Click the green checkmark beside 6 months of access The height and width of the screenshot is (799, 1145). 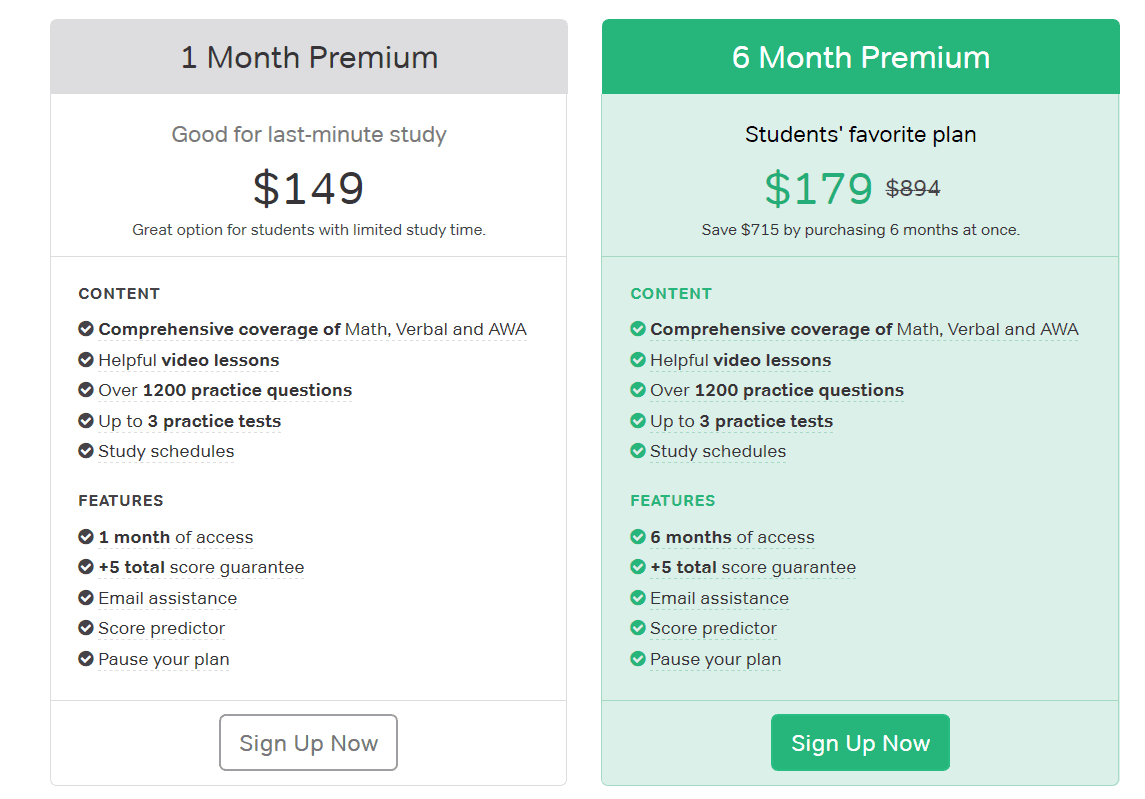pyautogui.click(x=638, y=537)
